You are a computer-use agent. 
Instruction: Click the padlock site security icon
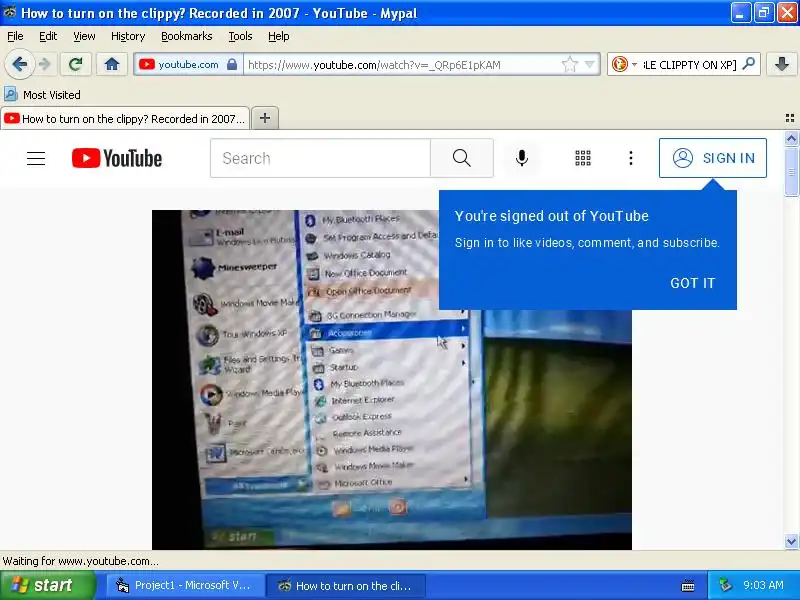[x=232, y=64]
